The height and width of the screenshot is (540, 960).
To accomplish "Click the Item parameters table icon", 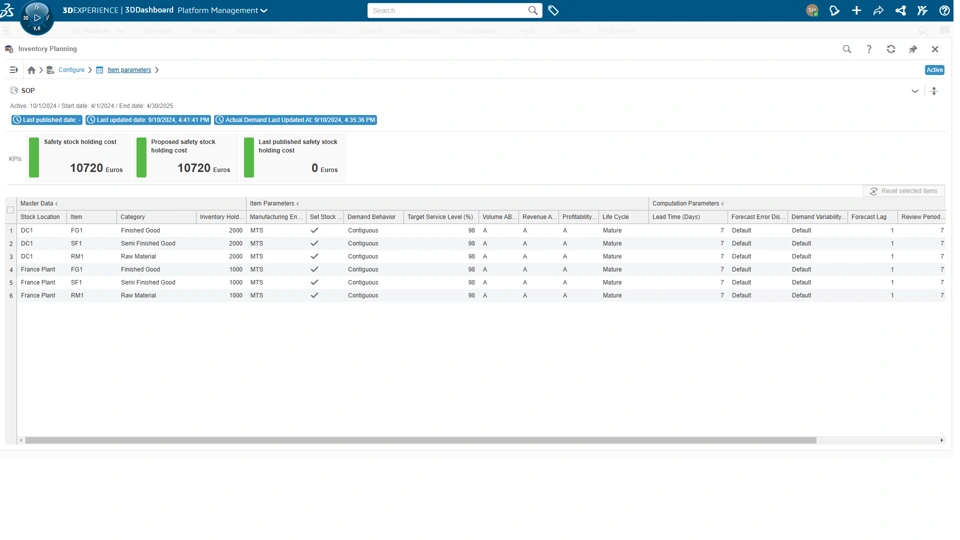I will point(100,70).
